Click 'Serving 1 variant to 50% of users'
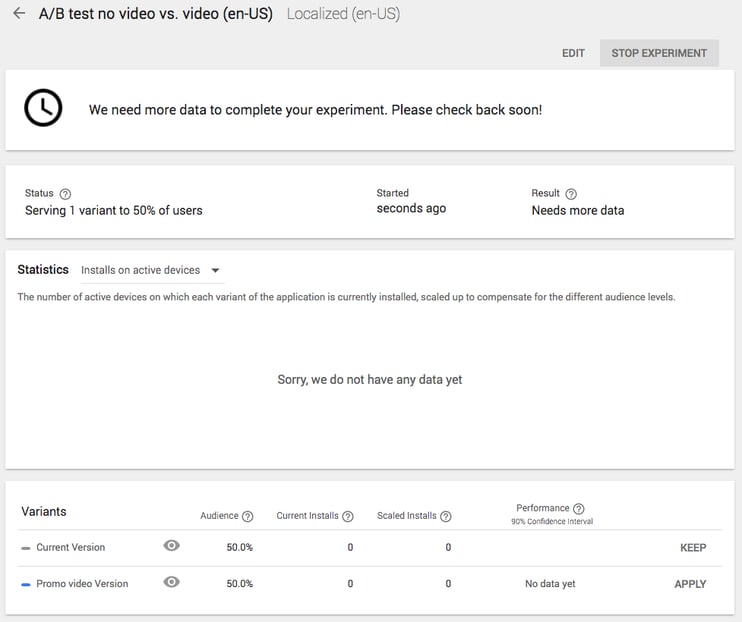This screenshot has width=742, height=622. pyautogui.click(x=114, y=210)
